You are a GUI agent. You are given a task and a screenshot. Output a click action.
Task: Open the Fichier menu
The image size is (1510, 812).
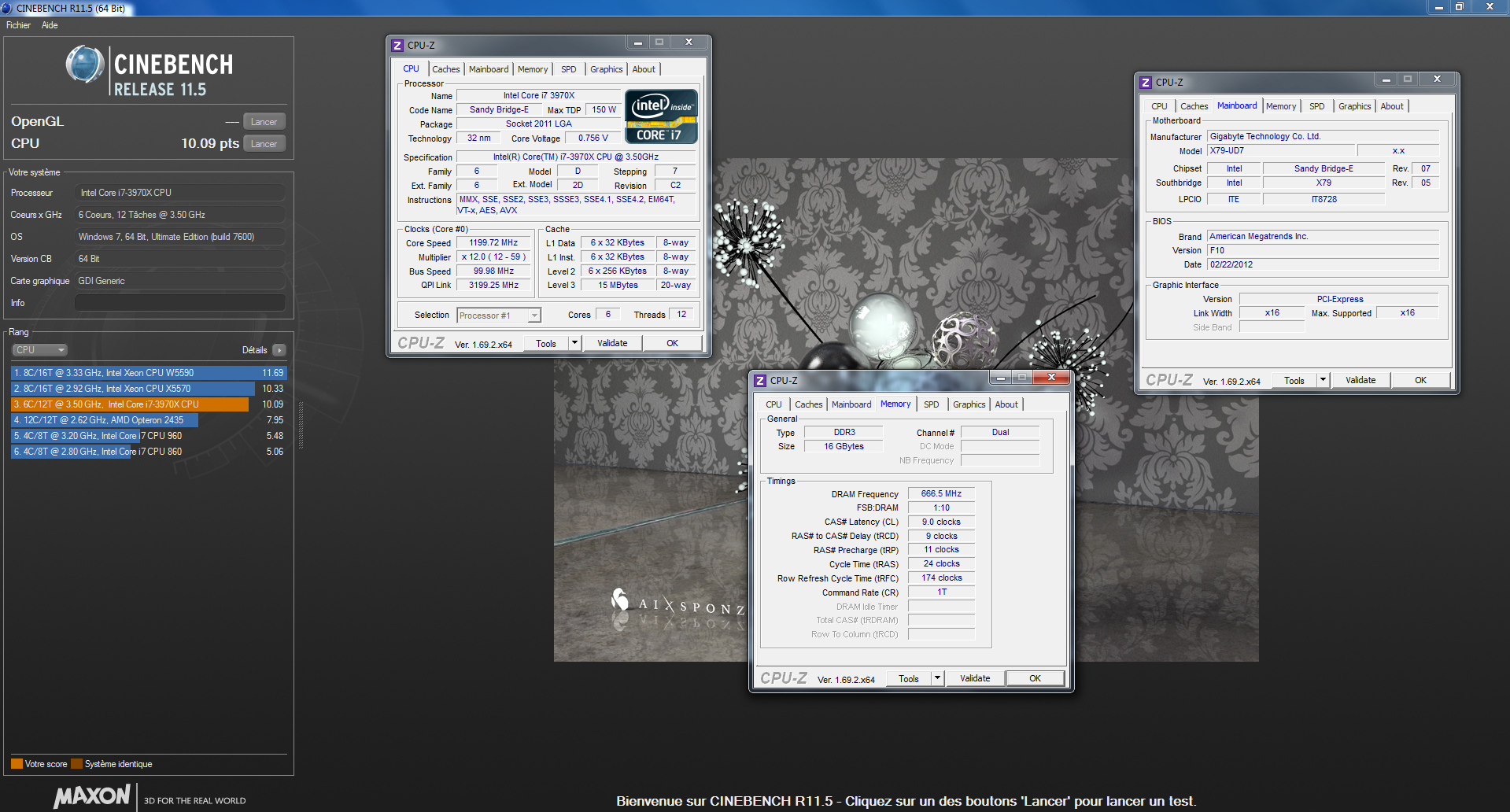(18, 25)
